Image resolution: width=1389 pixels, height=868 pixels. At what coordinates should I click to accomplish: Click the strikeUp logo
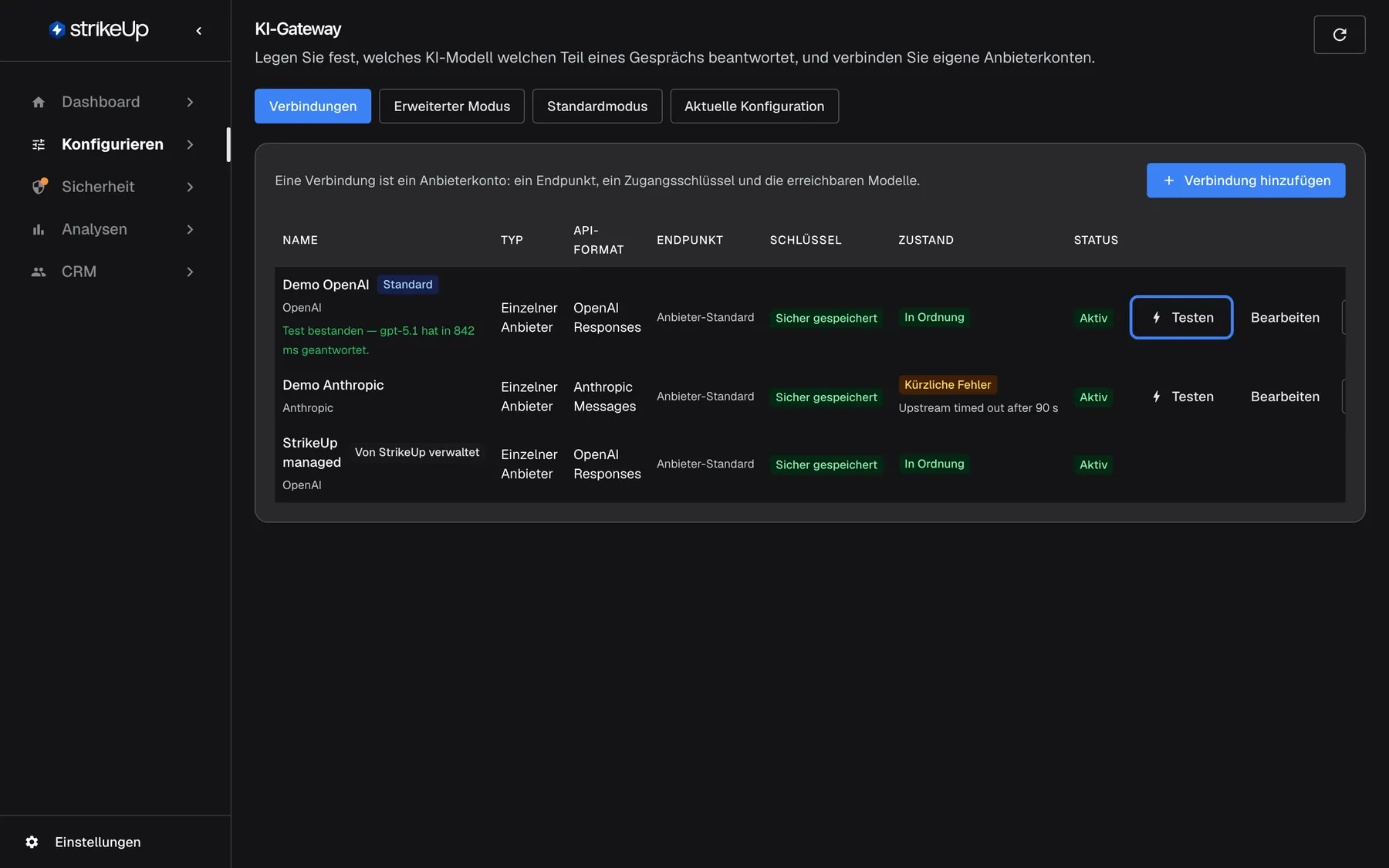coord(99,29)
